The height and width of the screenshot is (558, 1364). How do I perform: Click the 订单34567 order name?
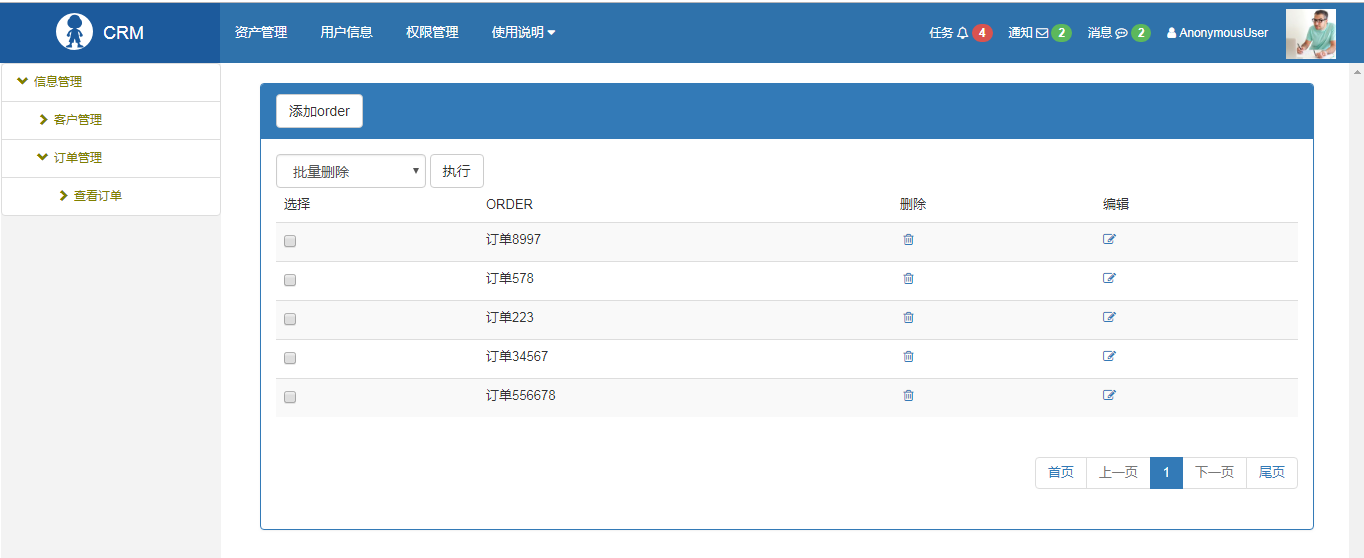pos(517,356)
